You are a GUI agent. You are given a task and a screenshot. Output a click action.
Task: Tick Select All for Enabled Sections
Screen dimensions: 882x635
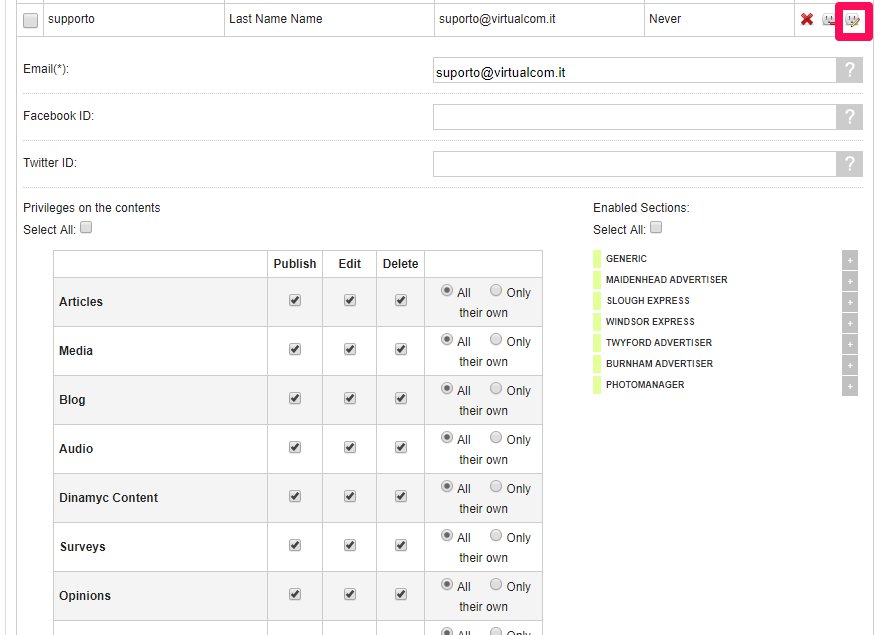(656, 228)
